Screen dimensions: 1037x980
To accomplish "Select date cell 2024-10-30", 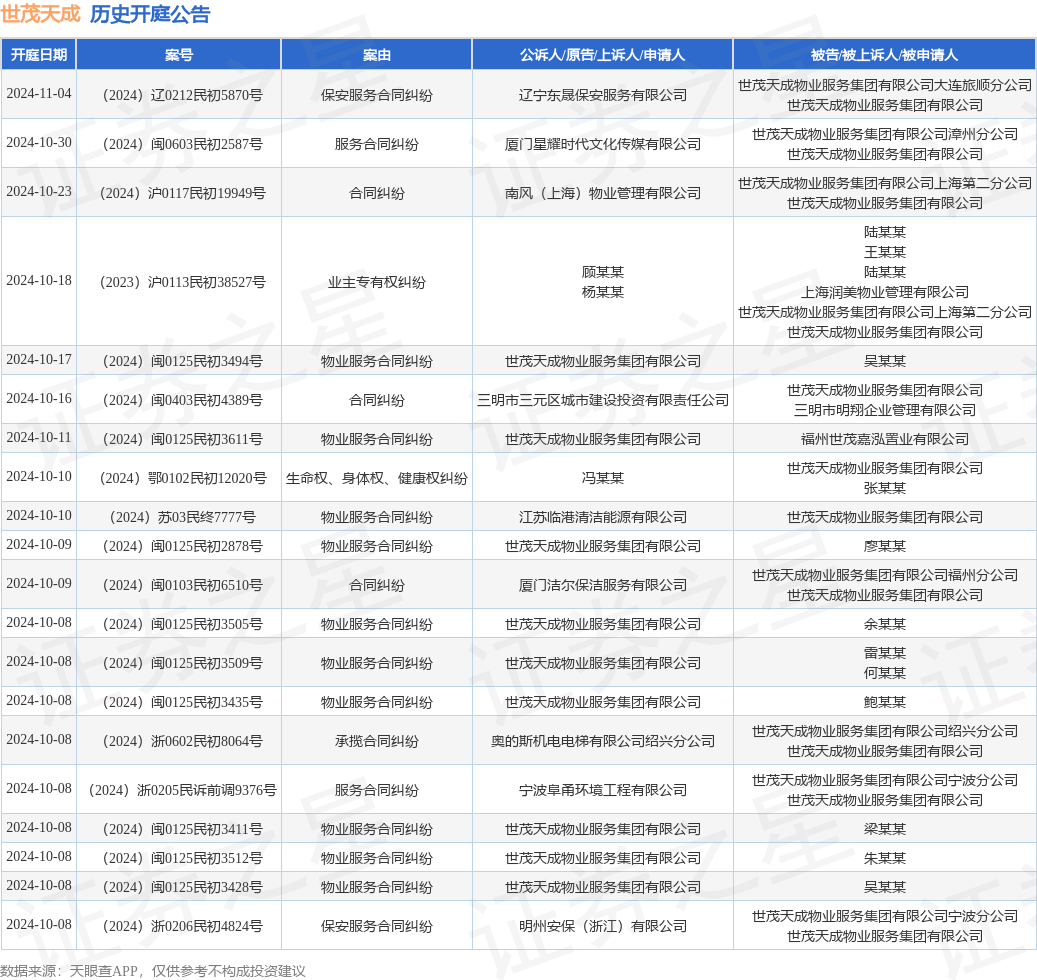I will tap(39, 142).
